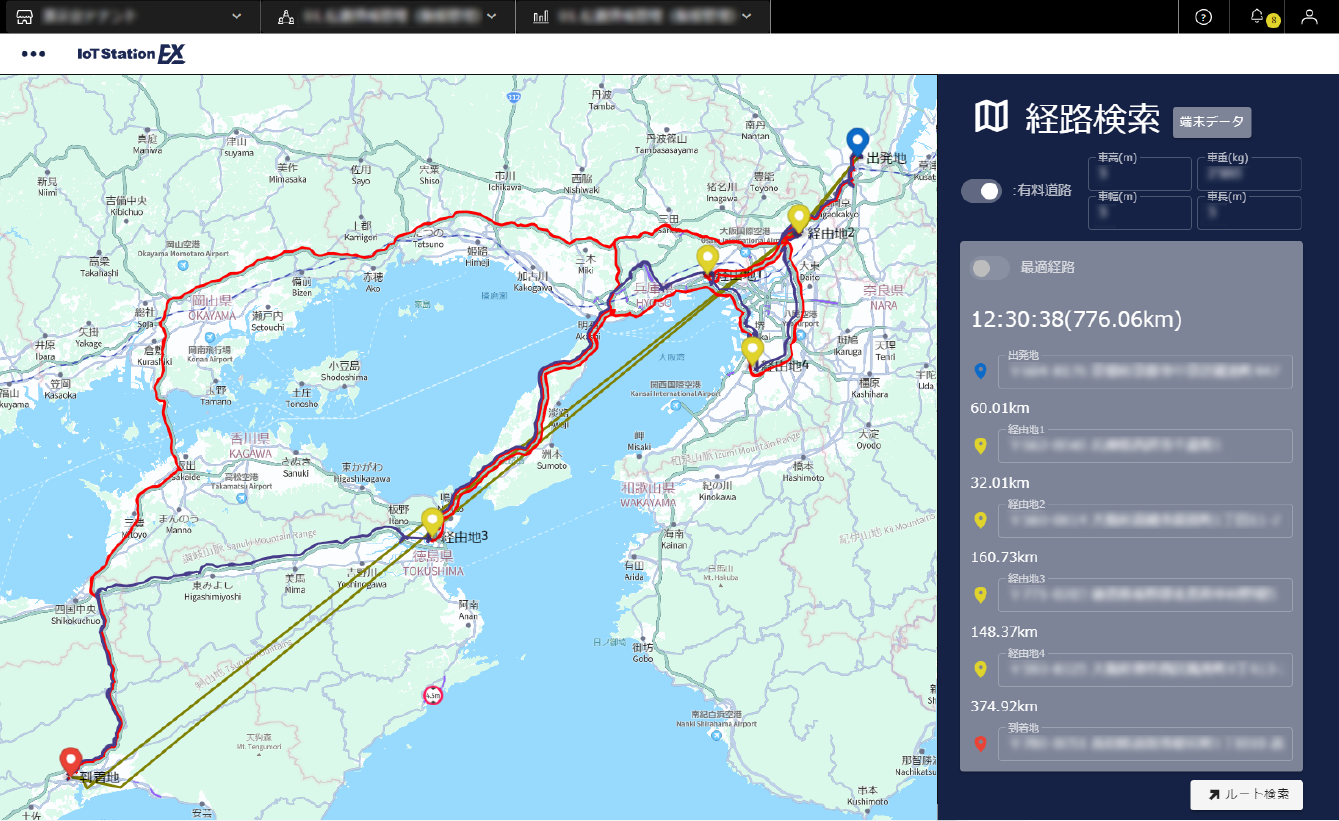1339x821 pixels.
Task: Click blue pin icon beside 出発地 field
Action: (980, 372)
